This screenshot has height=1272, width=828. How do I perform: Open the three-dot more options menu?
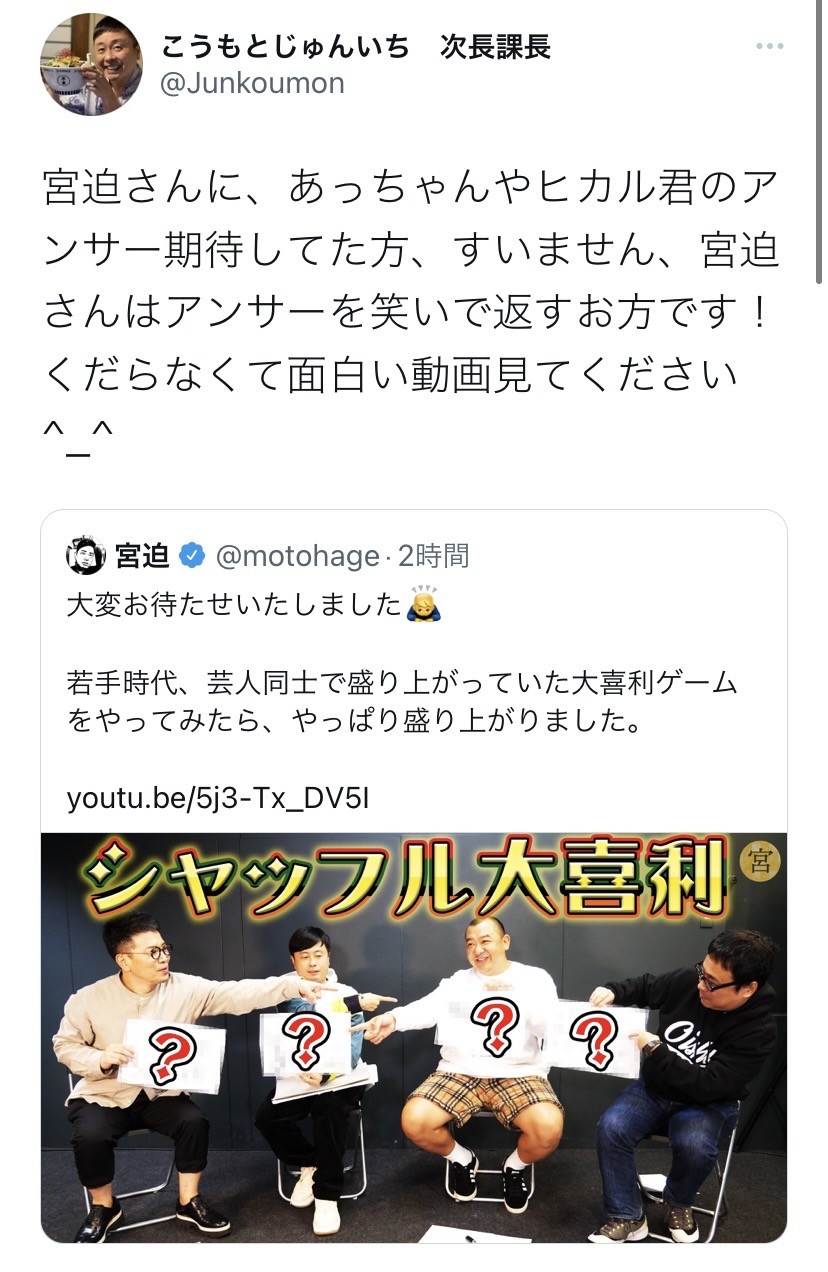tap(770, 48)
